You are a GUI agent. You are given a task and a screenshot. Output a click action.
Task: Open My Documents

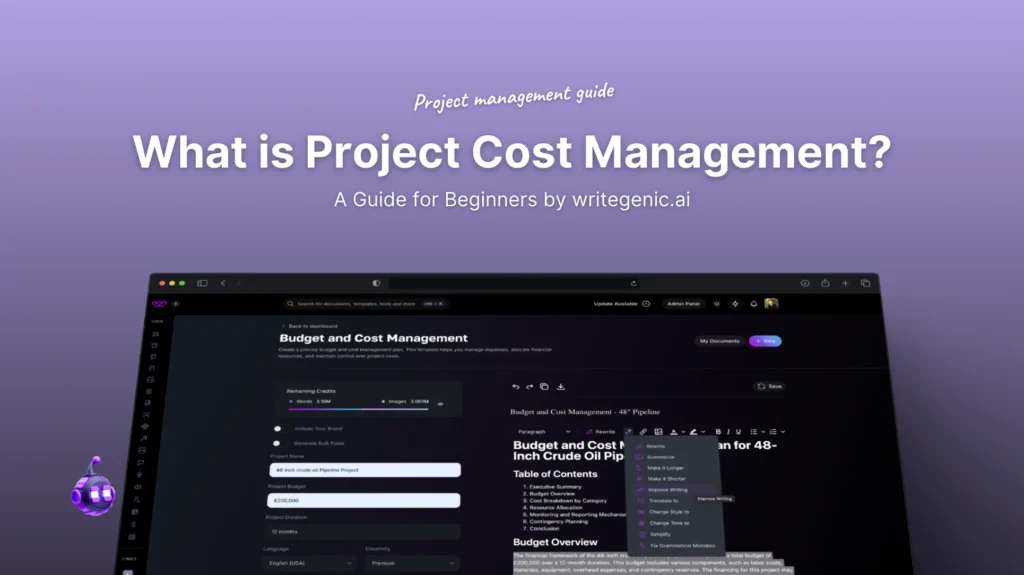click(x=720, y=341)
